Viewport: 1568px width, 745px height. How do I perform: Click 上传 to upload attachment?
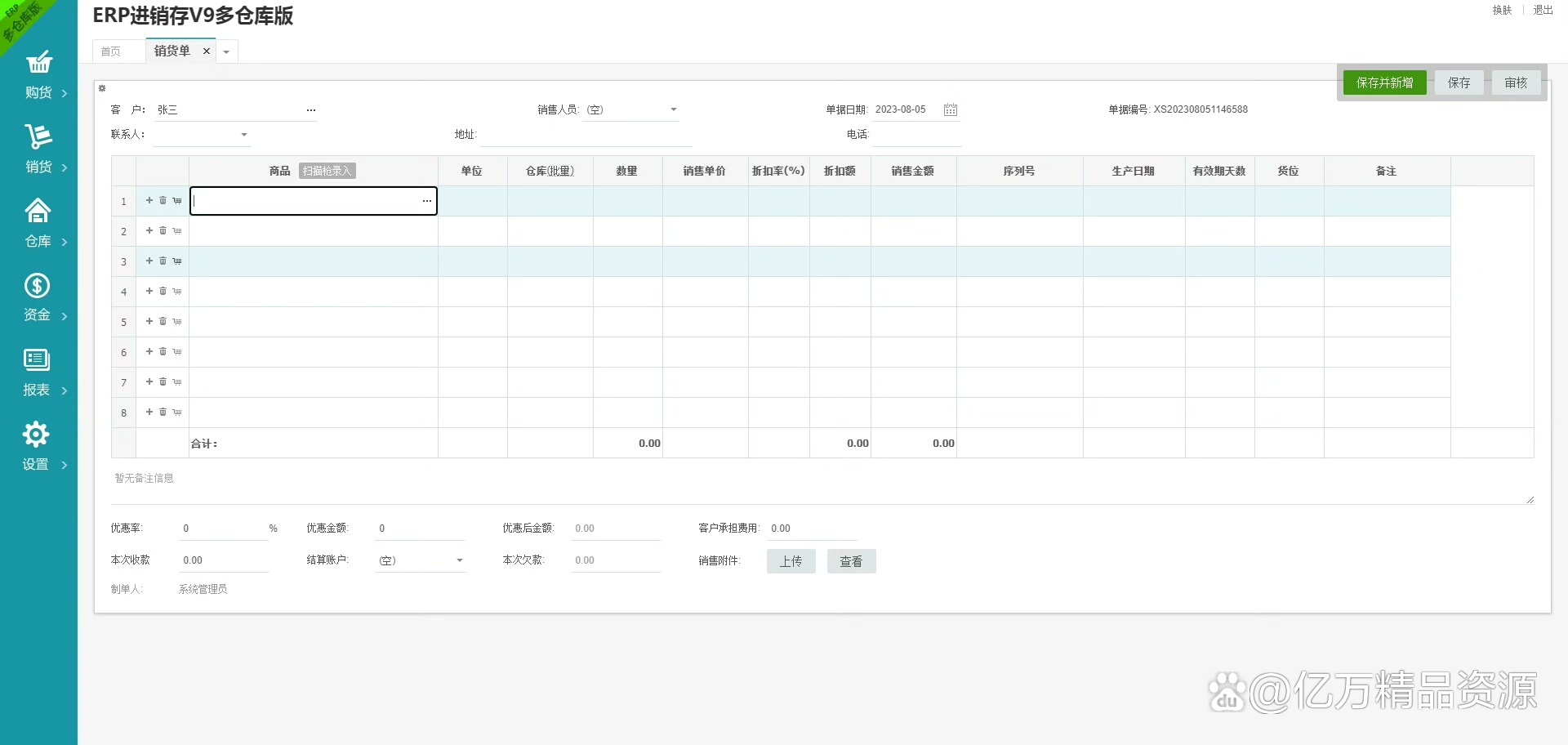(x=791, y=561)
